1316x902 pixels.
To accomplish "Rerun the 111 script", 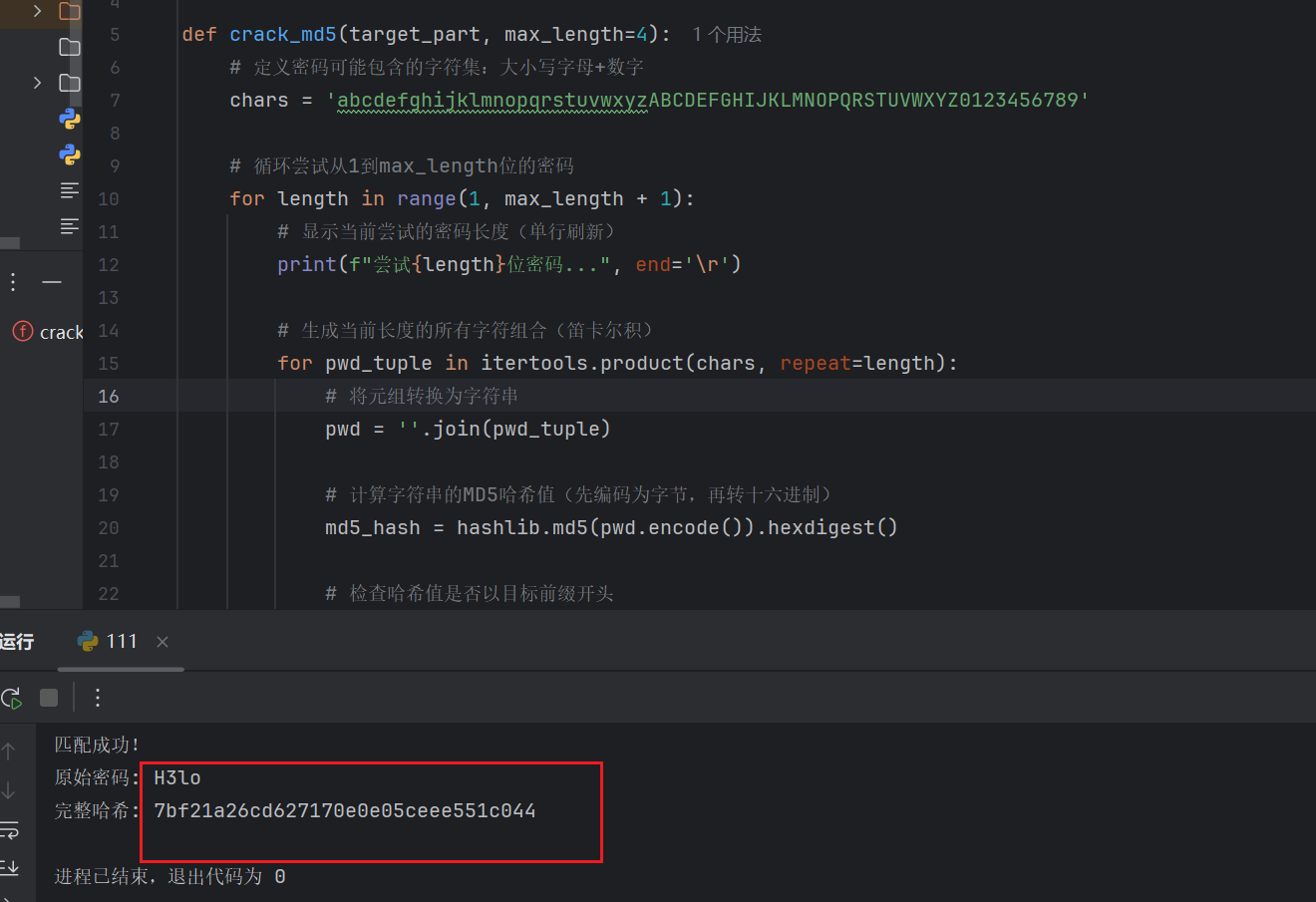I will pos(12,698).
